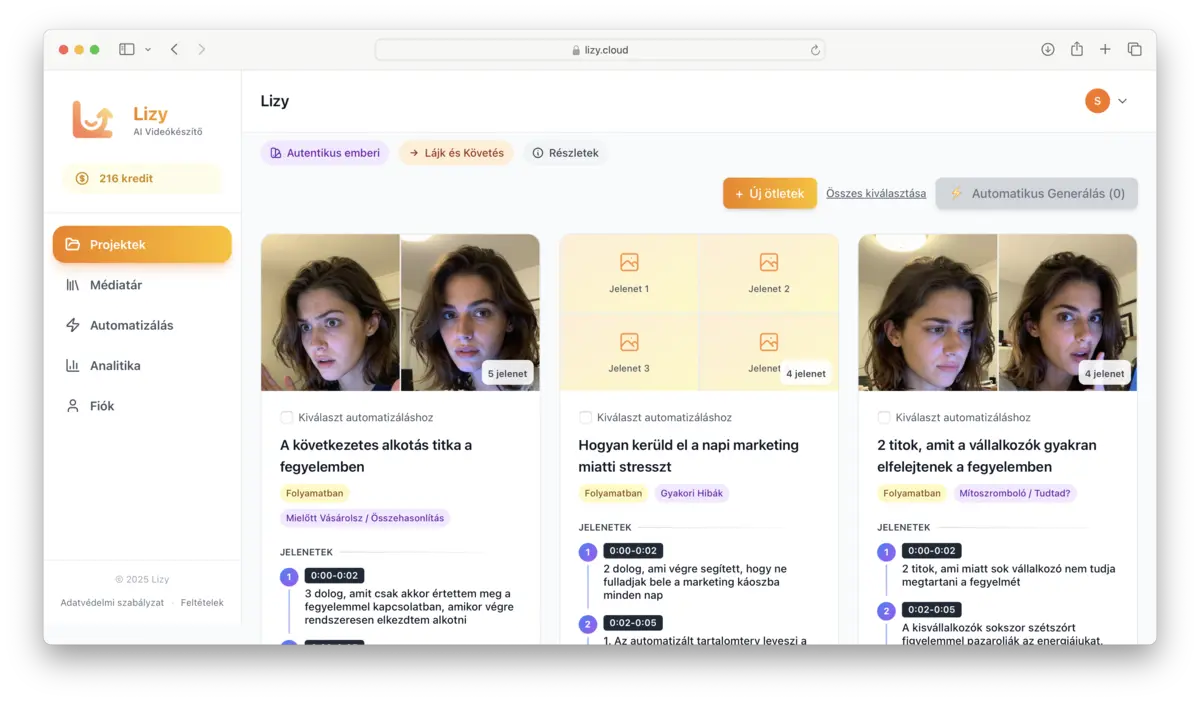
Task: Open a new Safari tab
Action: 1105,49
